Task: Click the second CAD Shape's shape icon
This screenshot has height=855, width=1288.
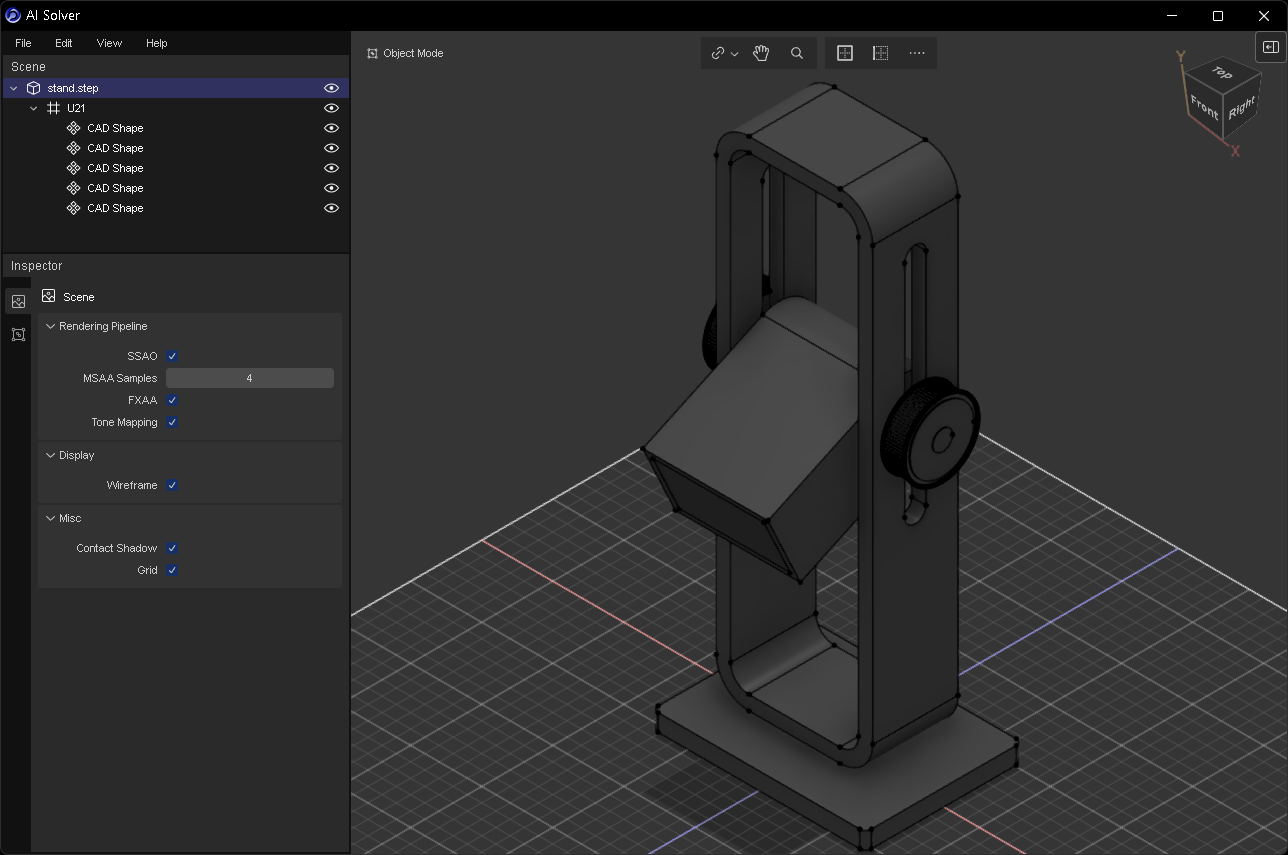Action: [x=74, y=148]
